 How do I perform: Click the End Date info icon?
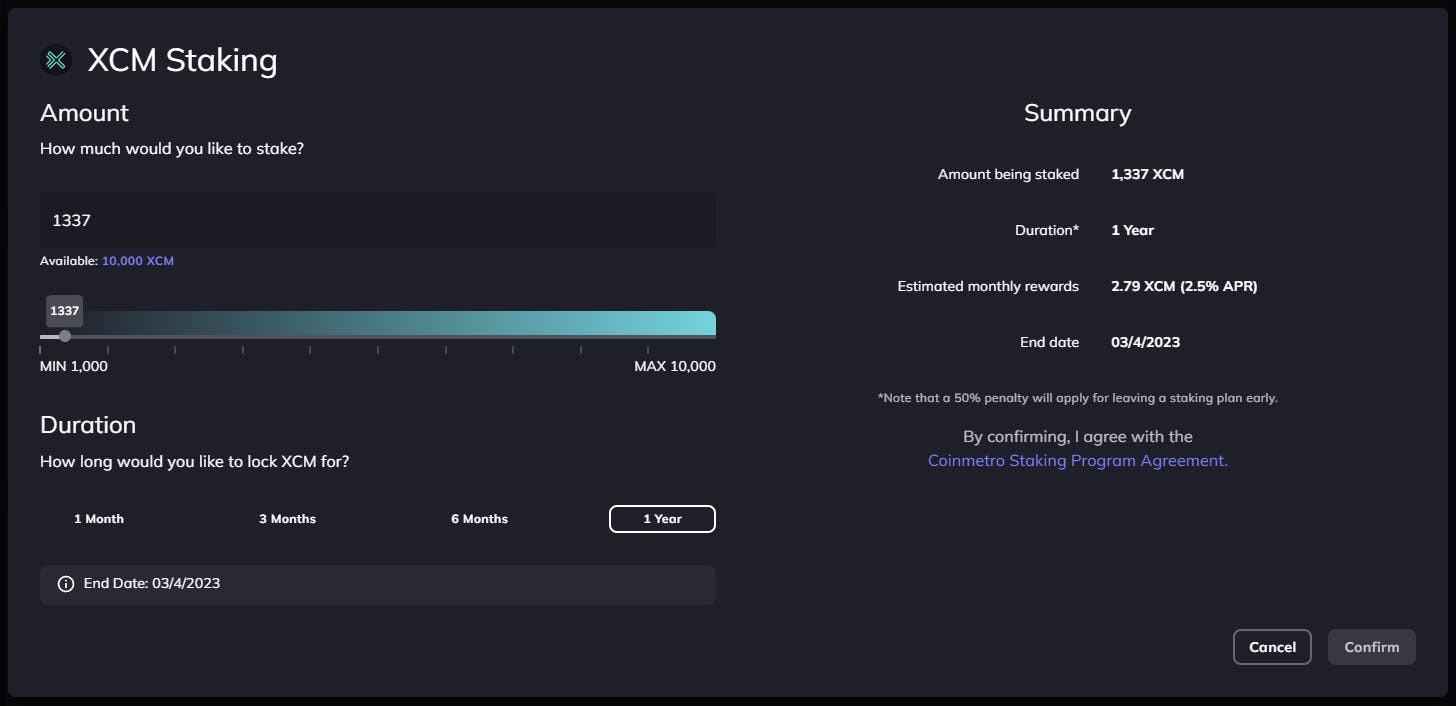point(66,584)
